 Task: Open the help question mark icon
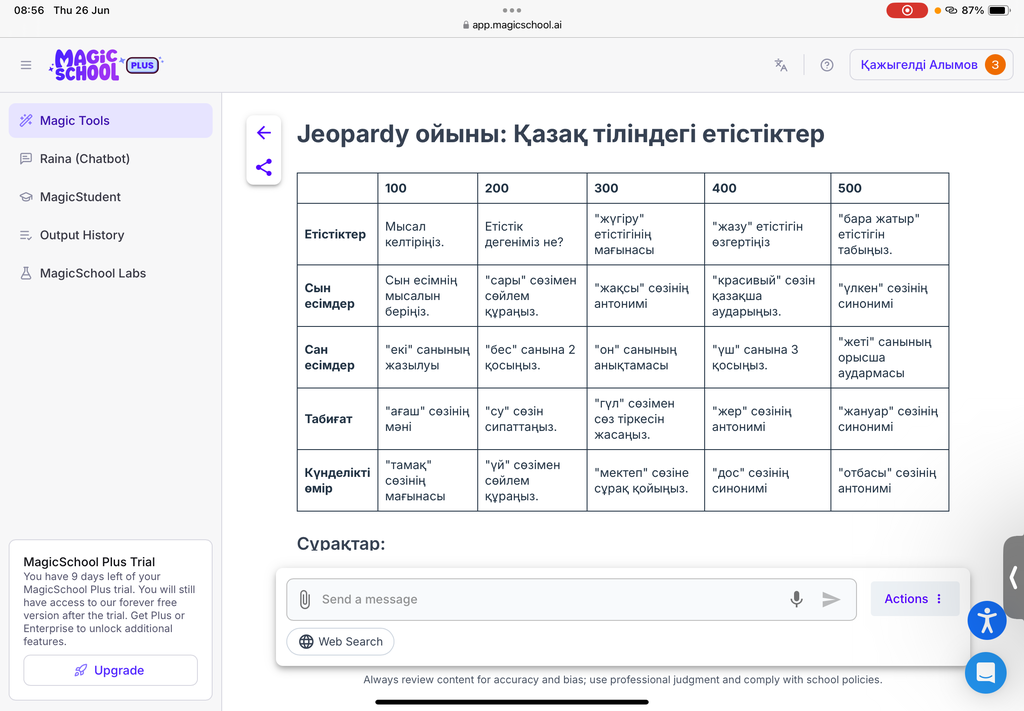(x=827, y=65)
